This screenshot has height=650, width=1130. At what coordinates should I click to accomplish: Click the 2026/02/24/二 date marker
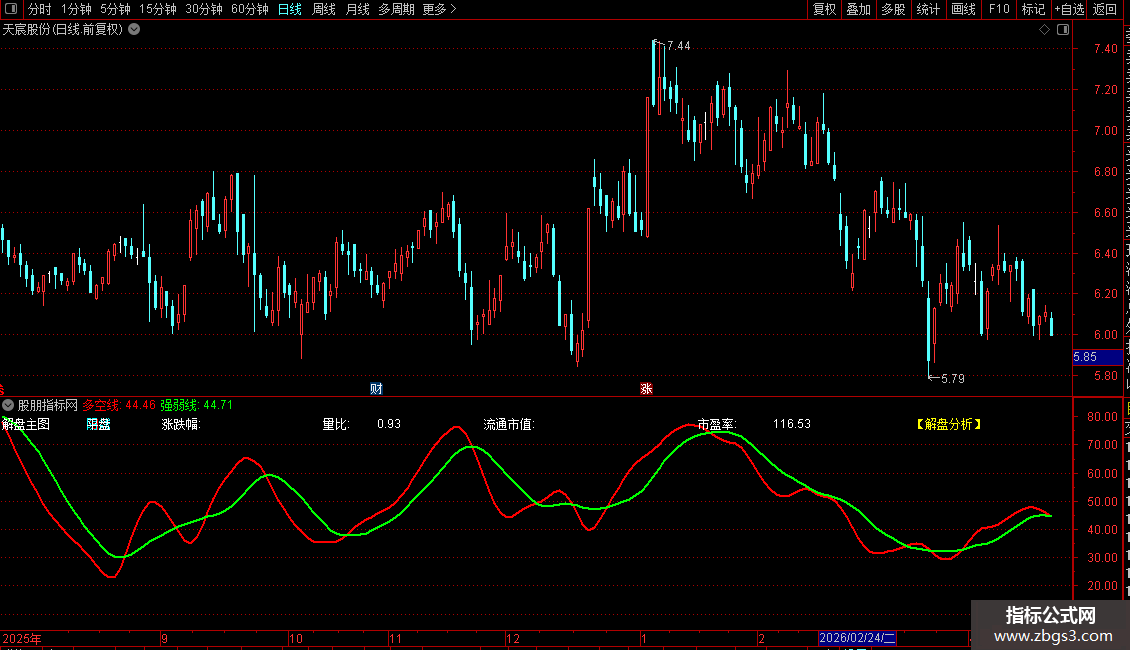(858, 638)
